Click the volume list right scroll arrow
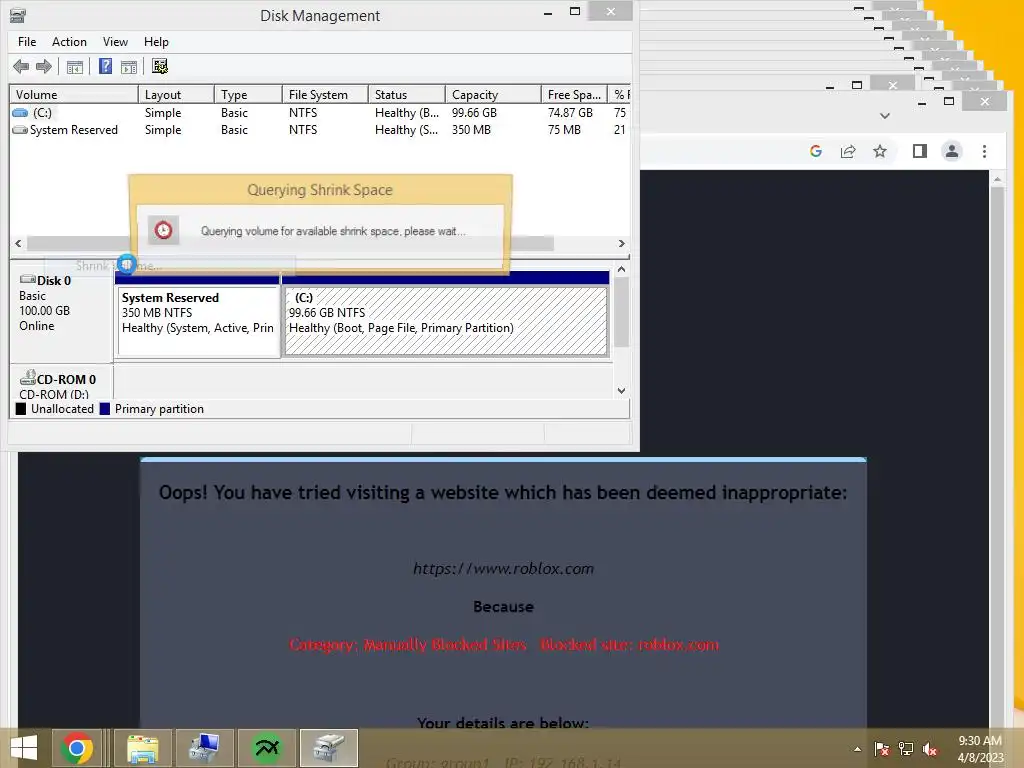 point(622,243)
